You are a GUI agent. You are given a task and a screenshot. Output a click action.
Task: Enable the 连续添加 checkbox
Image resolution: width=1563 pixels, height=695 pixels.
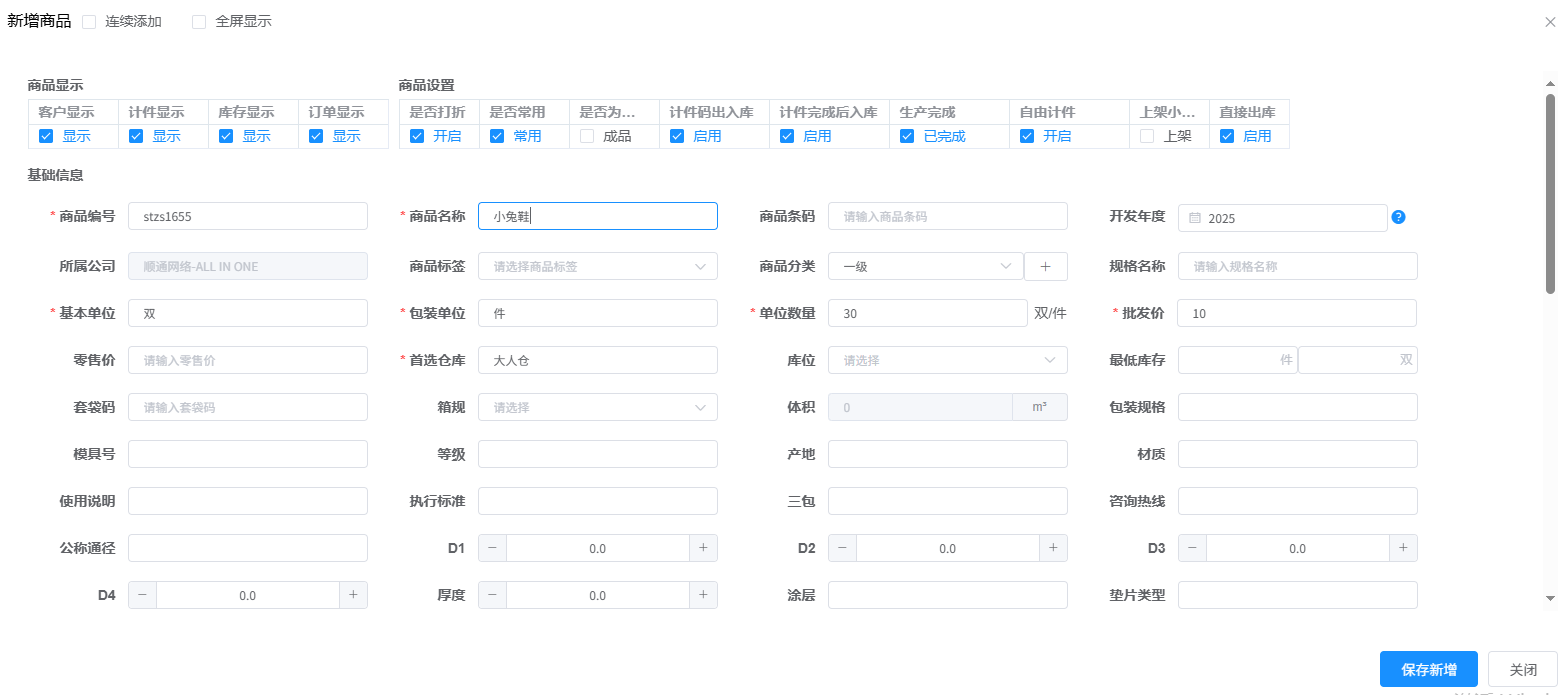tap(89, 22)
